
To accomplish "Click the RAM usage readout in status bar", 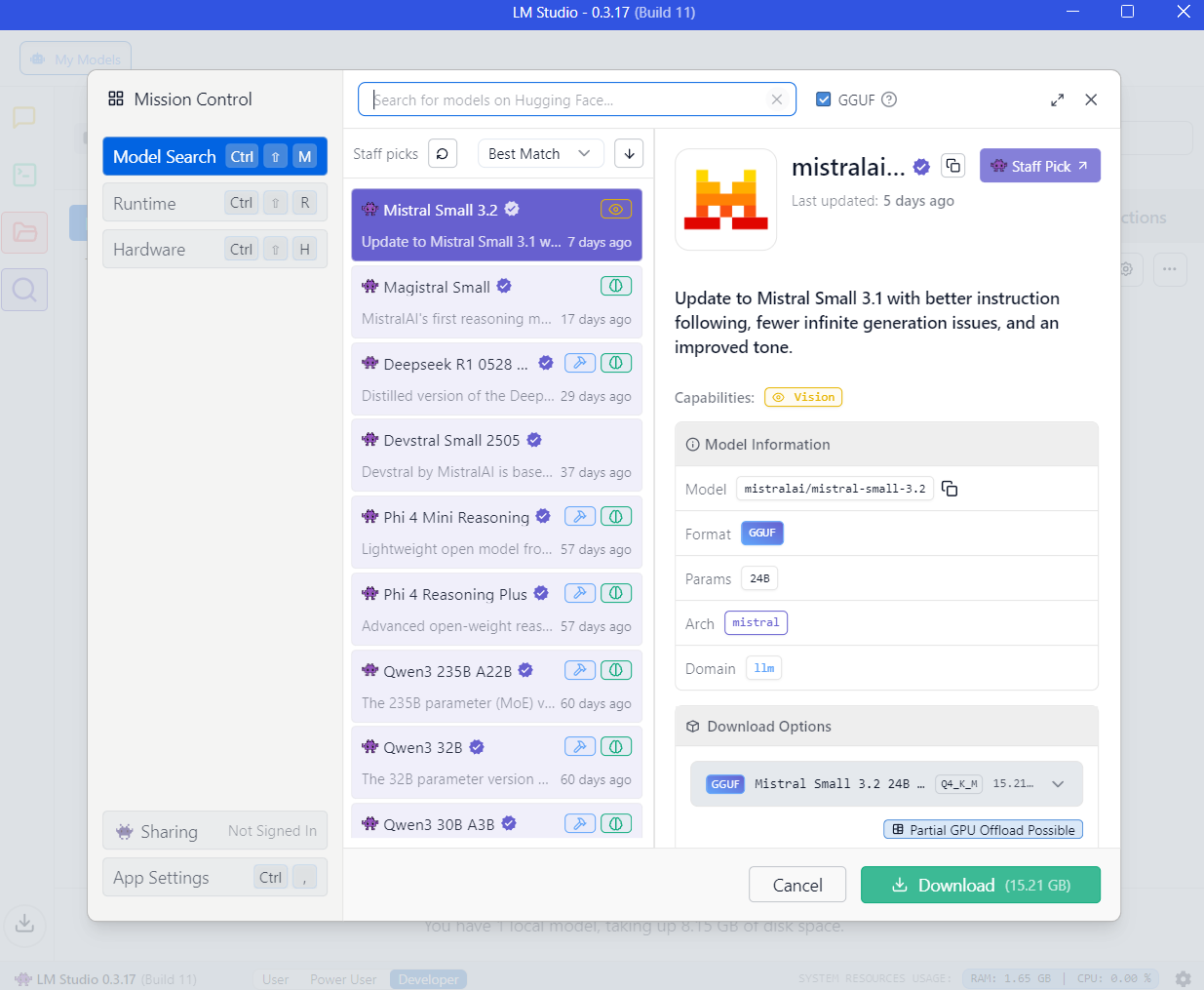I will [x=1011, y=978].
